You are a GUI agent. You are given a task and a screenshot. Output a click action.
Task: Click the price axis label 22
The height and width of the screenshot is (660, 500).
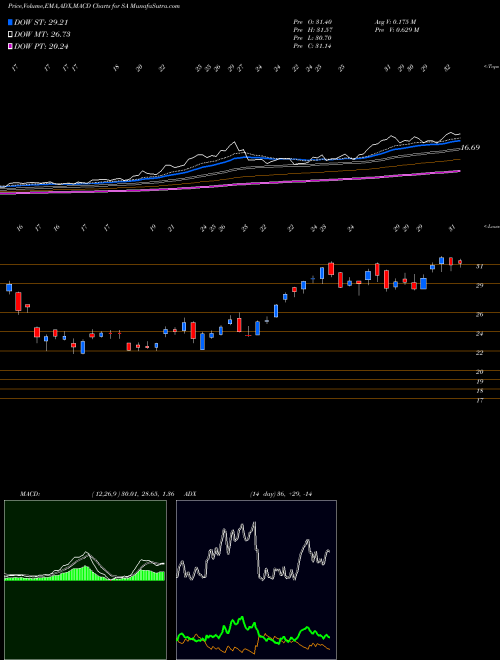pyautogui.click(x=479, y=353)
